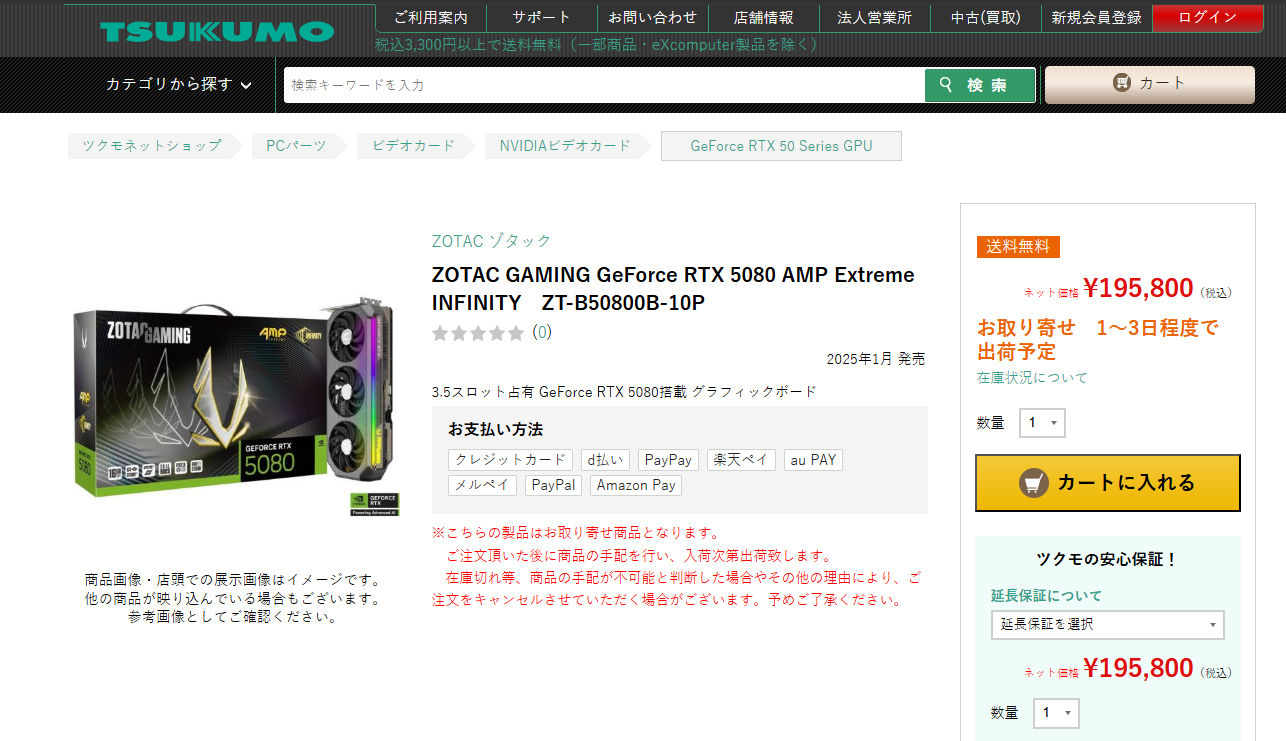1286x741 pixels.
Task: Click the 3.5スロット占有 description text
Action: tap(624, 392)
